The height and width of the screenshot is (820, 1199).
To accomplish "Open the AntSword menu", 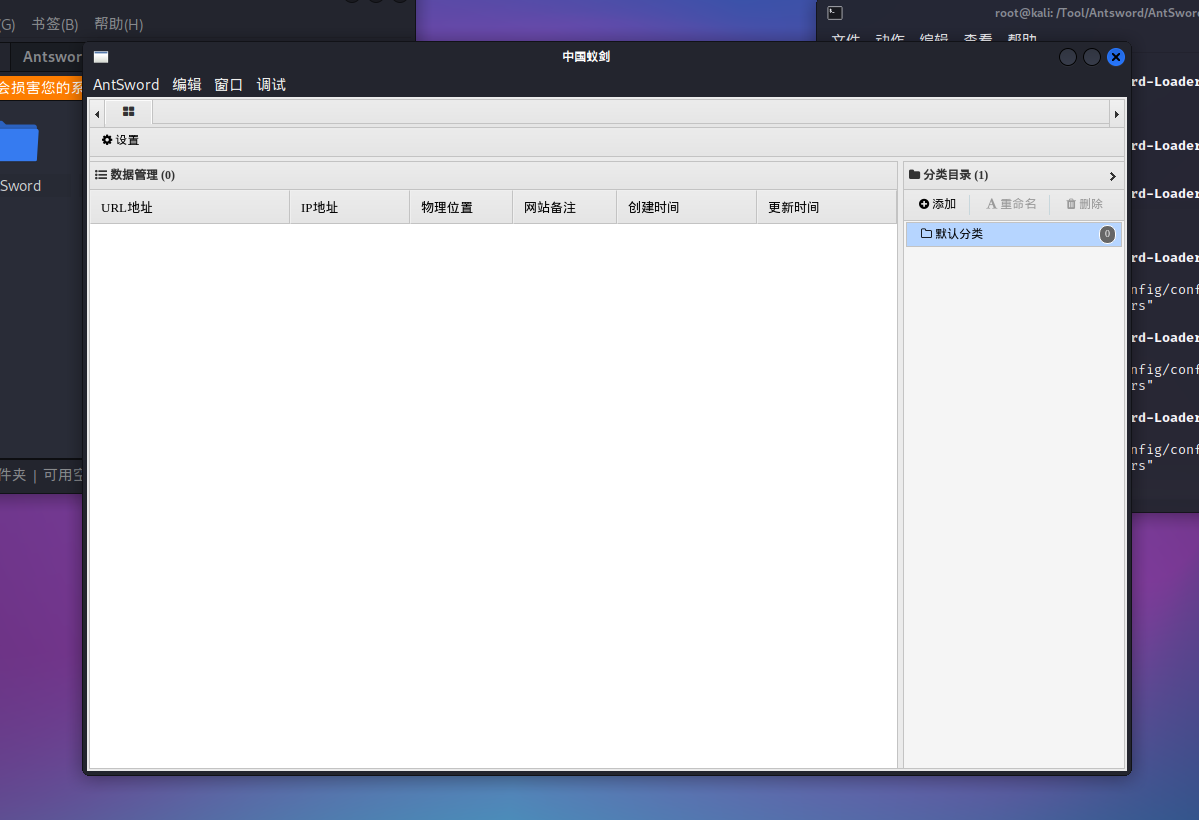I will pyautogui.click(x=126, y=84).
